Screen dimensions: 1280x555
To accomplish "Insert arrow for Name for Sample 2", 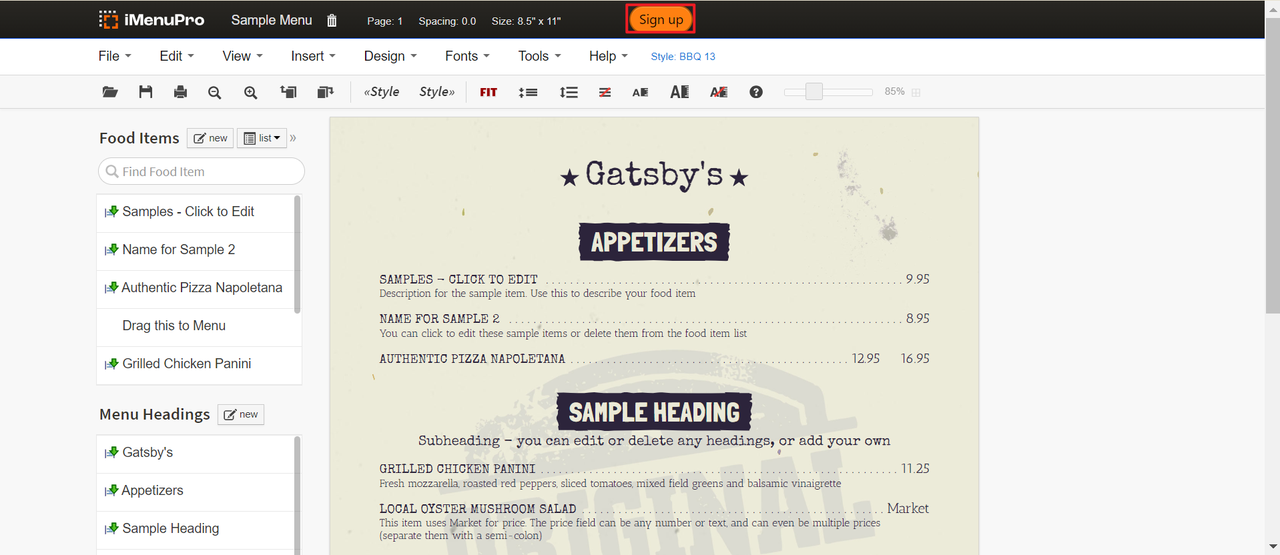I will tap(112, 249).
